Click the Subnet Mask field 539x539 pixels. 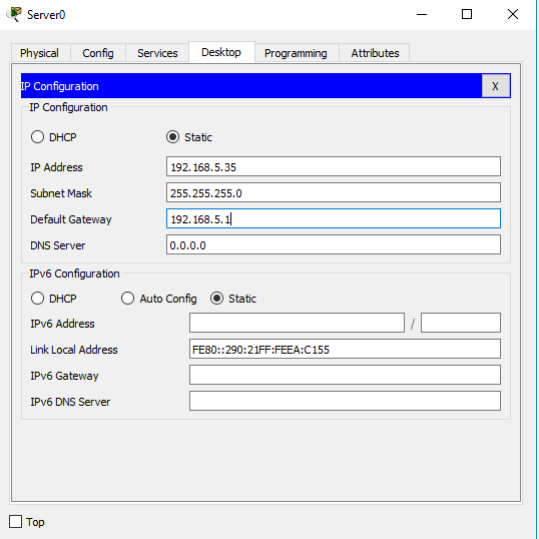point(333,192)
